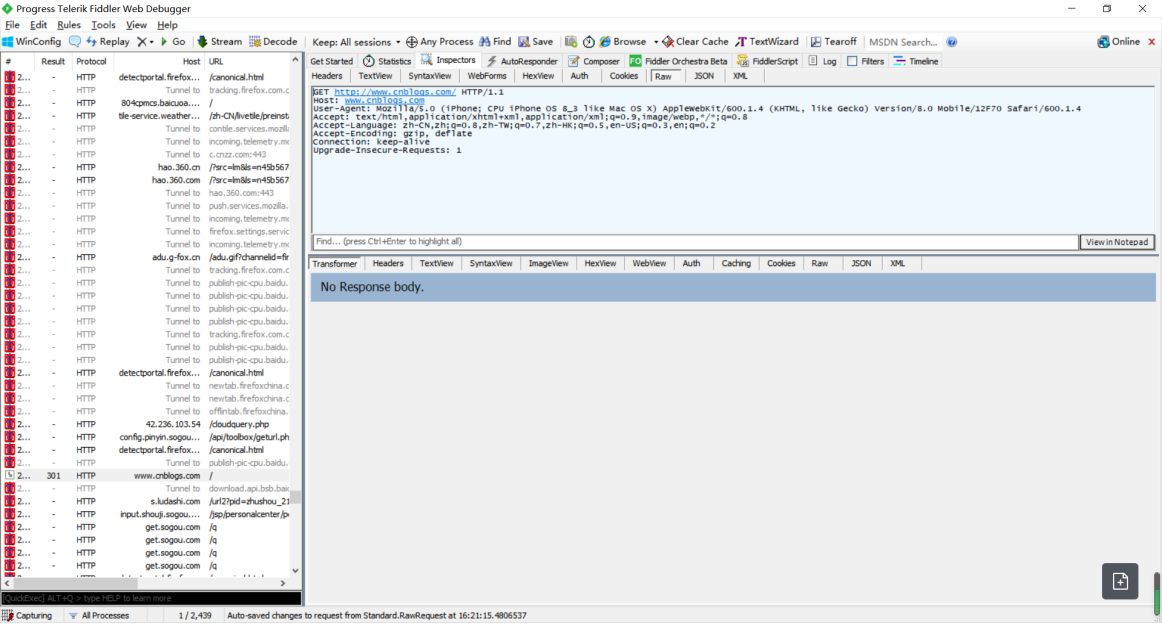Open the Help menu
1162x624 pixels.
point(167,25)
